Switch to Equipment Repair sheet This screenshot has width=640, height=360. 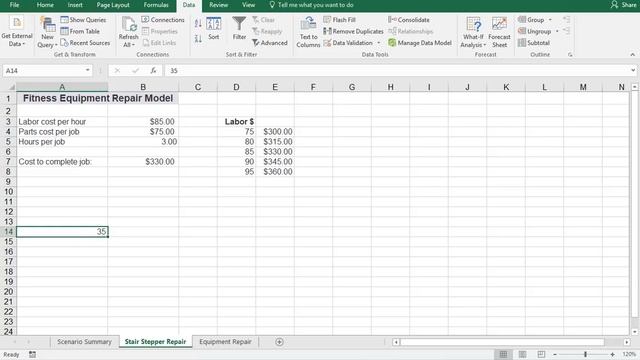point(225,342)
